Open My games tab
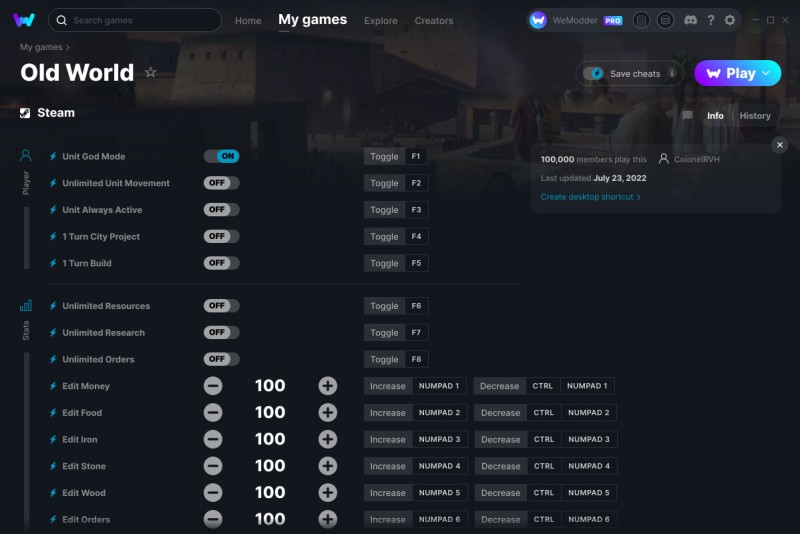This screenshot has width=800, height=534. [x=312, y=20]
